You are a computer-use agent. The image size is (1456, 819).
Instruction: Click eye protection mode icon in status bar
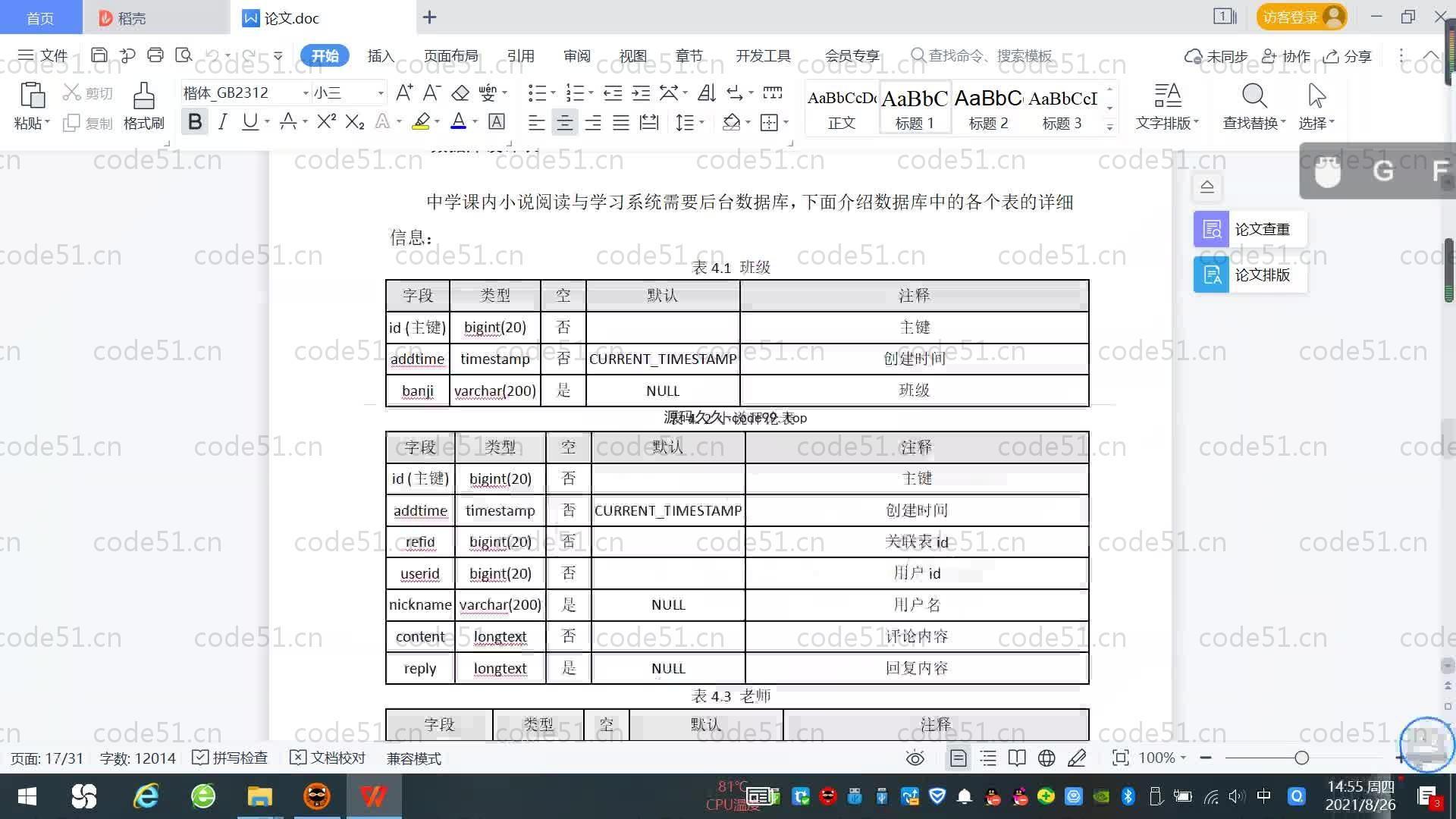(x=915, y=758)
